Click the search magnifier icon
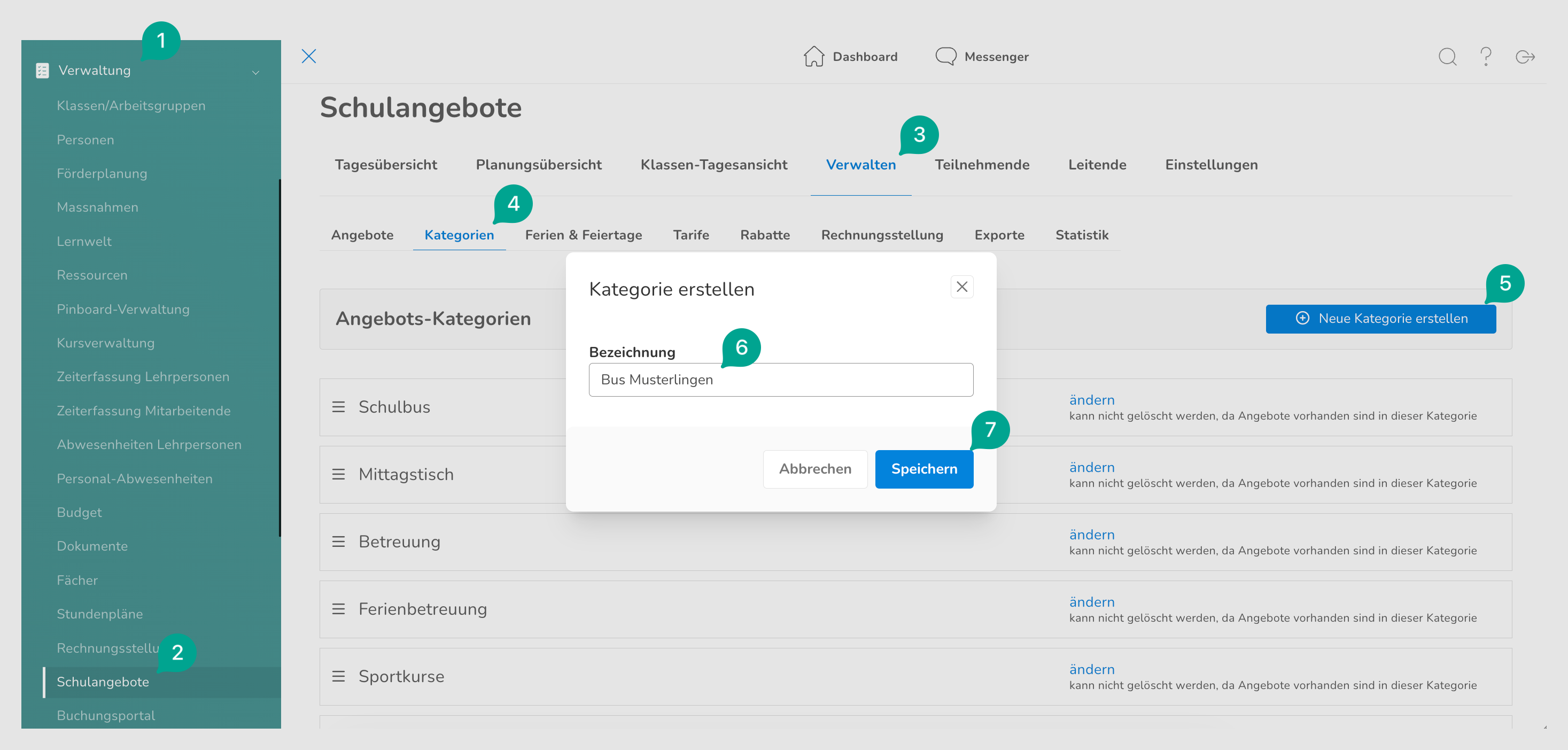1568x750 pixels. (x=1447, y=57)
